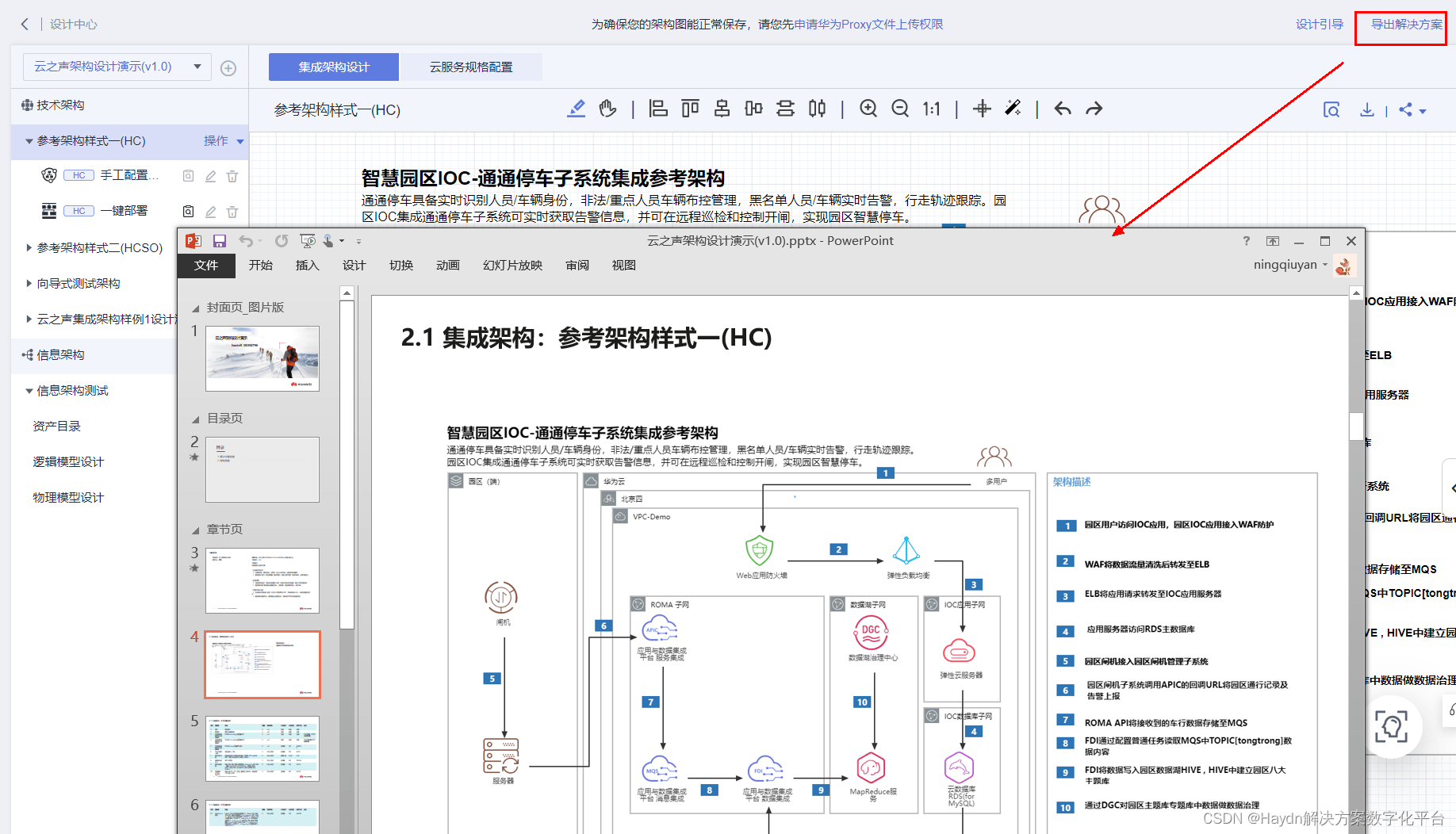Click the center canvas crosshair icon

982,109
